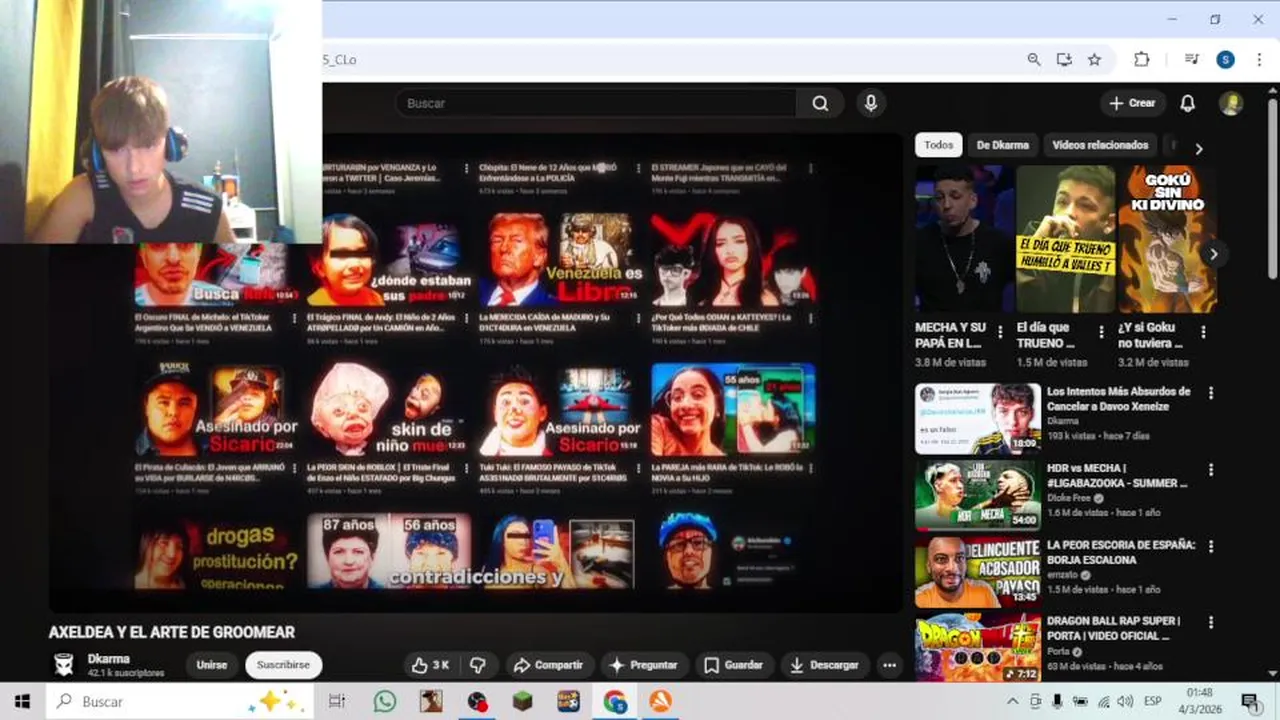Screen dimensions: 1280x720
Task: Start voice search with microphone icon
Action: tap(871, 103)
